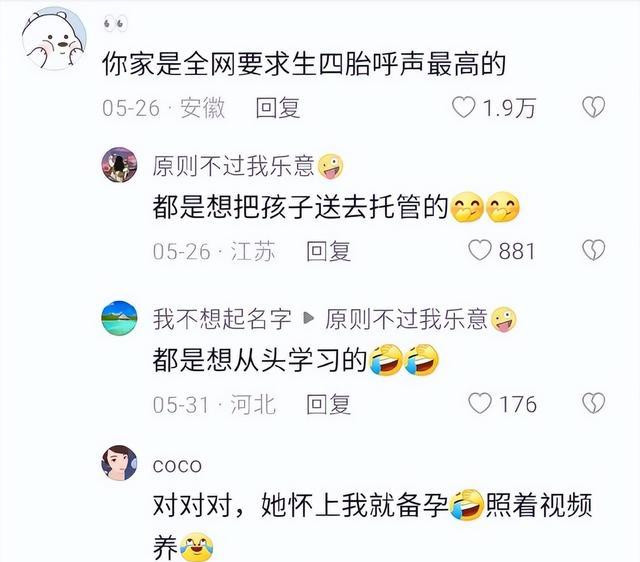Viewport: 640px width, 562px height.
Task: Open the island avatar of 我不想起名字
Action: 119,318
